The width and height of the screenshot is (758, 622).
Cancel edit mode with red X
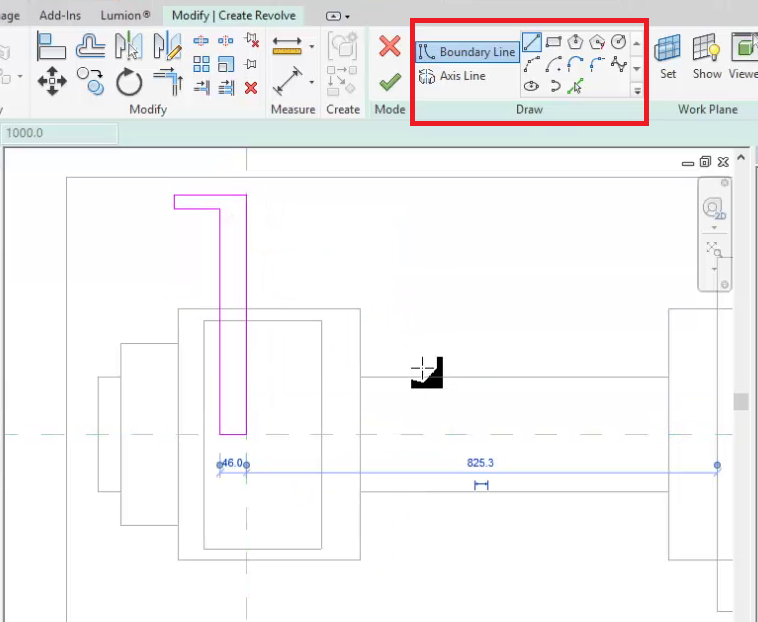pyautogui.click(x=390, y=46)
